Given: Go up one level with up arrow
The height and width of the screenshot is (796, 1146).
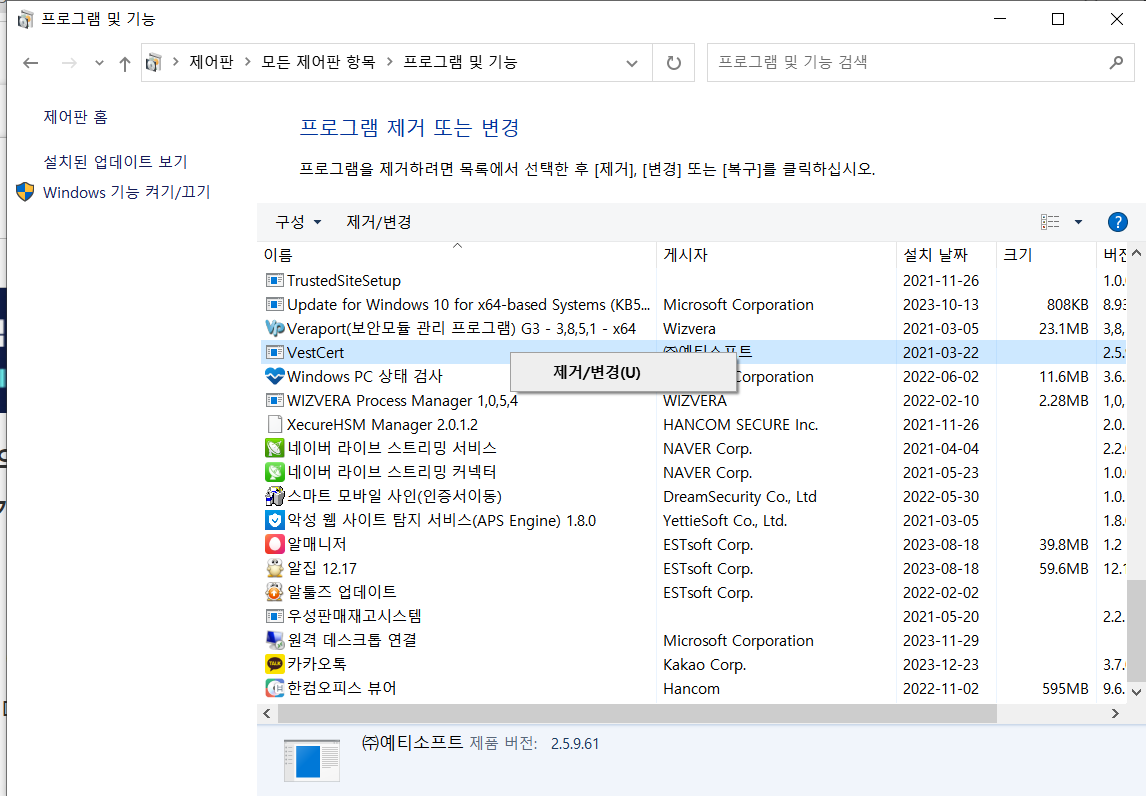Looking at the screenshot, I should click(124, 64).
